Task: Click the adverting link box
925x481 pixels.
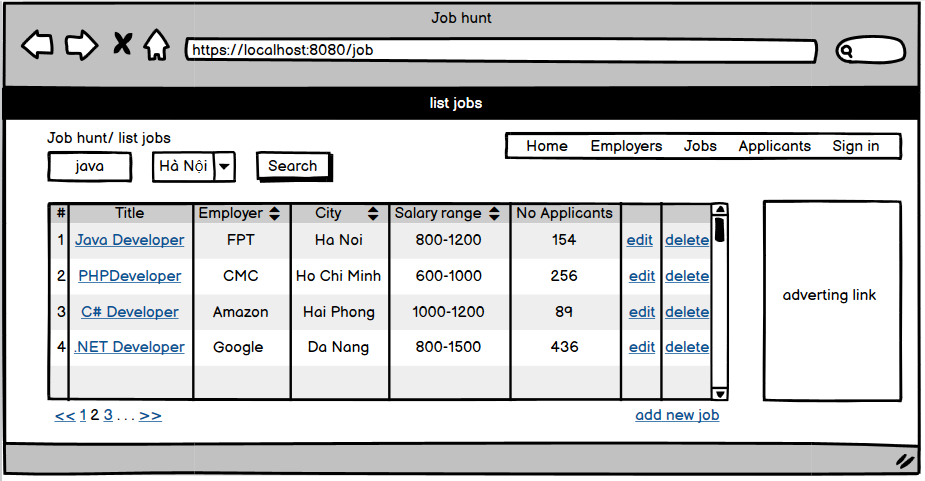Action: click(x=832, y=301)
